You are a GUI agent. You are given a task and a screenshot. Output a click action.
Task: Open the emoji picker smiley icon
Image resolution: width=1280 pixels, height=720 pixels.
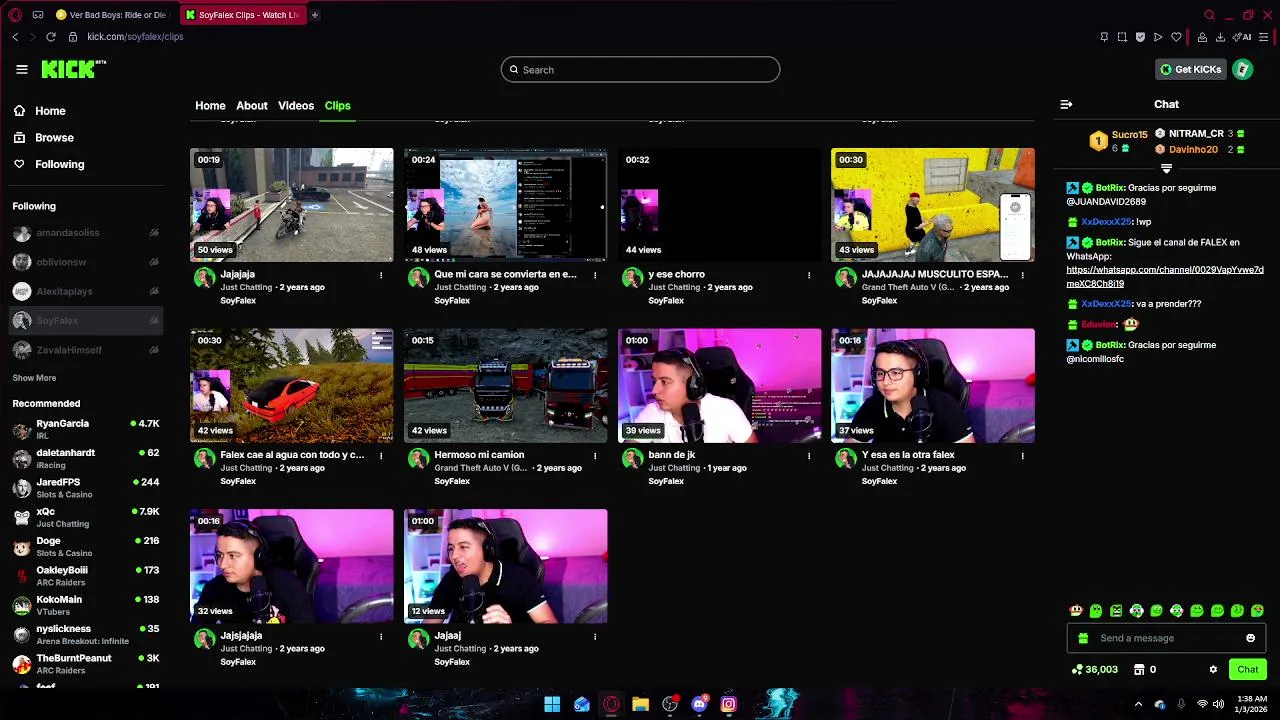coord(1250,638)
